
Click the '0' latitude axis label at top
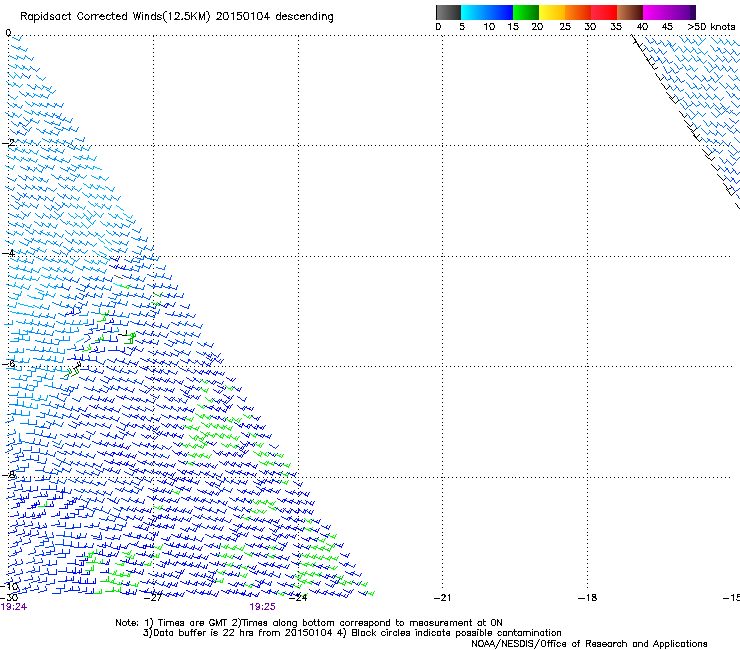coord(8,33)
